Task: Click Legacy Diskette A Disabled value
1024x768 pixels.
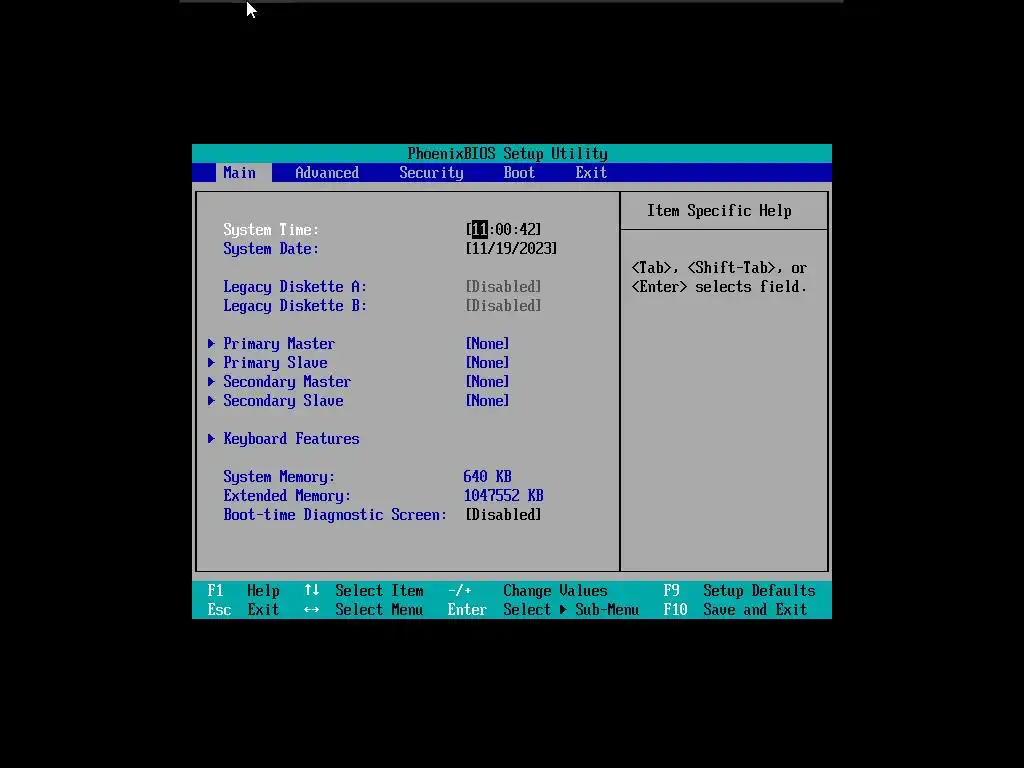Action: (503, 286)
